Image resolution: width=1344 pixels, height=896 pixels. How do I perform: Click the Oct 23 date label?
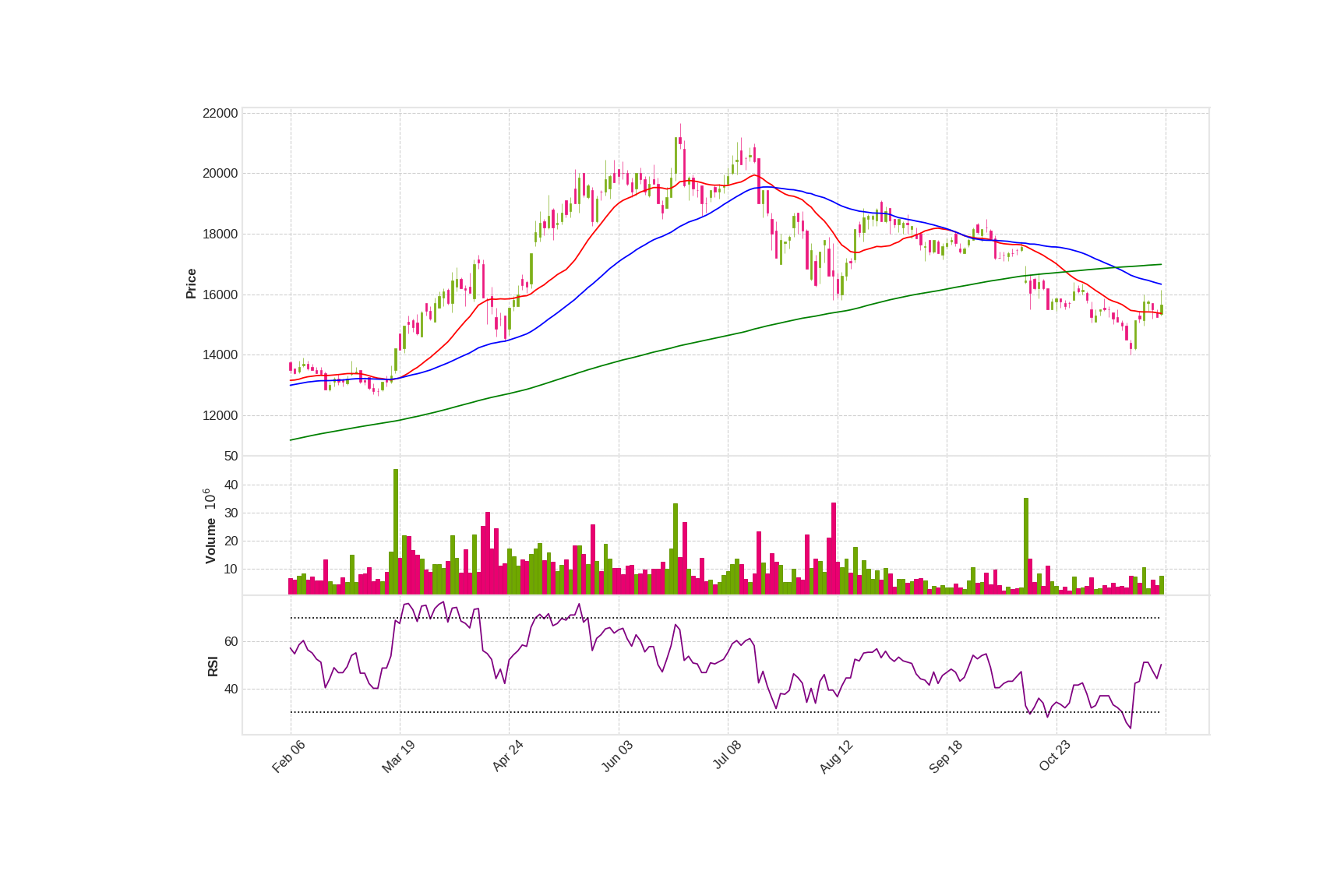point(1055,757)
